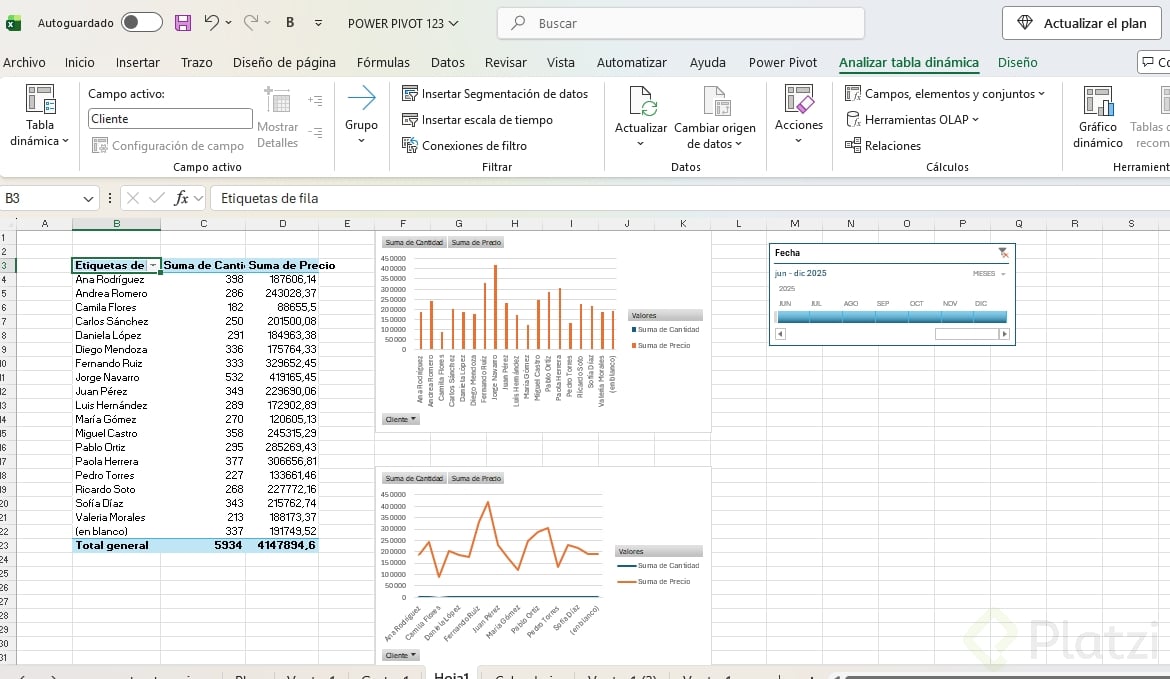This screenshot has height=679, width=1170.
Task: Click the Save floppy disk icon
Action: click(x=183, y=23)
